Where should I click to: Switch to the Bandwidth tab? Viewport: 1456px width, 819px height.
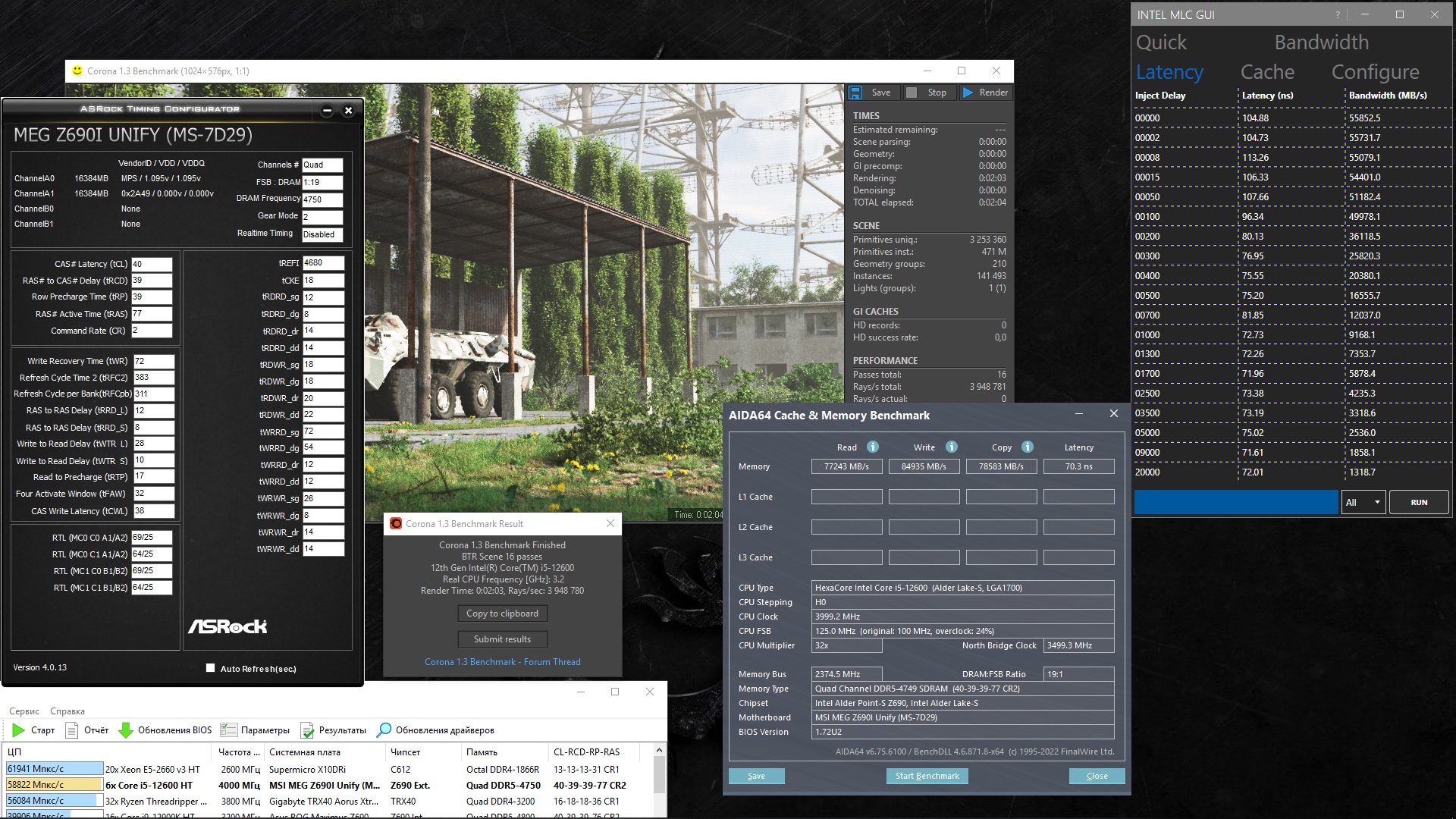[1321, 42]
